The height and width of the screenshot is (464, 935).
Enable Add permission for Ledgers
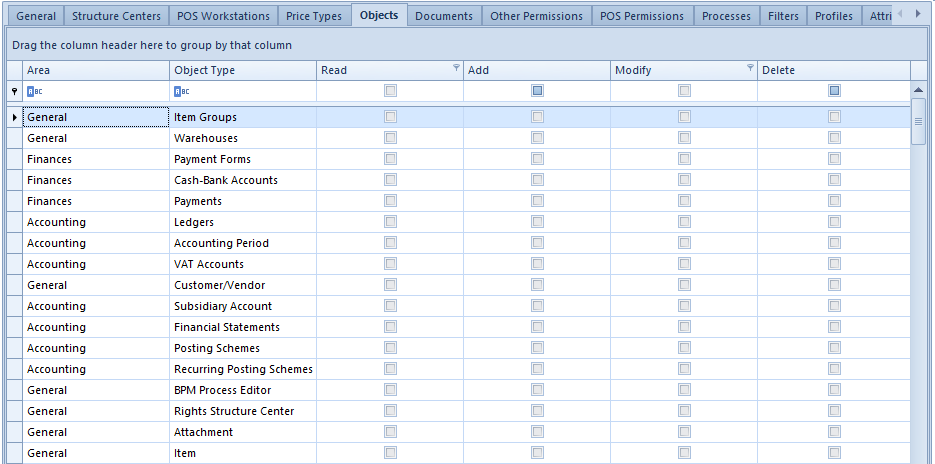click(537, 222)
